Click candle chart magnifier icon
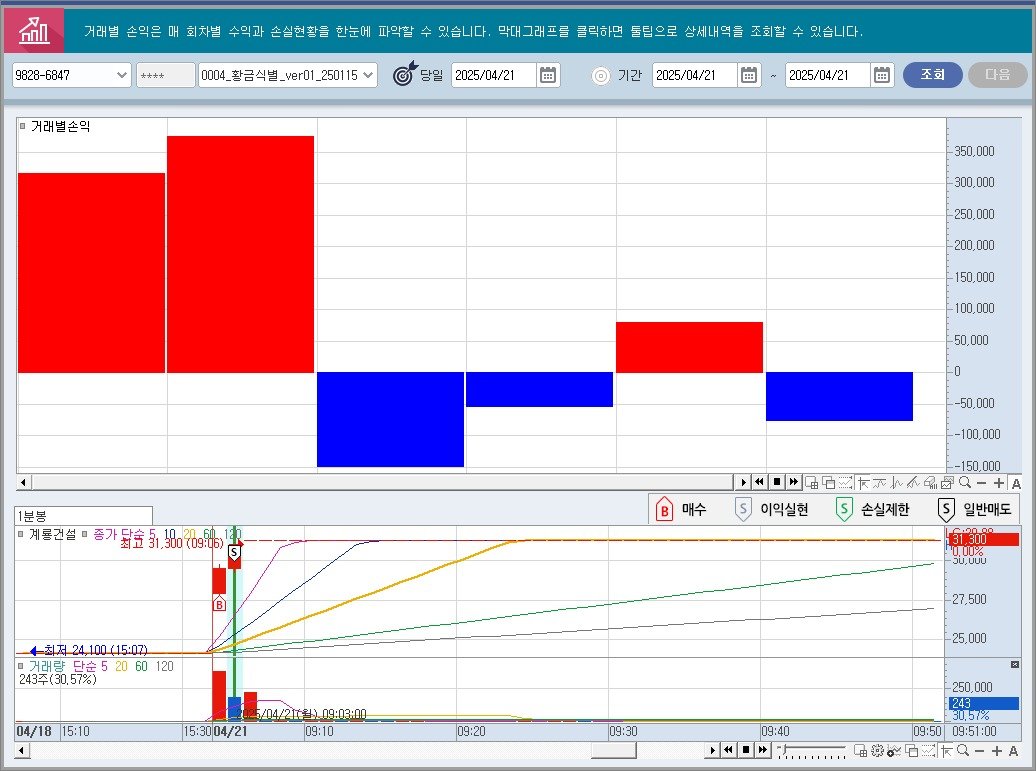This screenshot has width=1036, height=771. point(963,751)
